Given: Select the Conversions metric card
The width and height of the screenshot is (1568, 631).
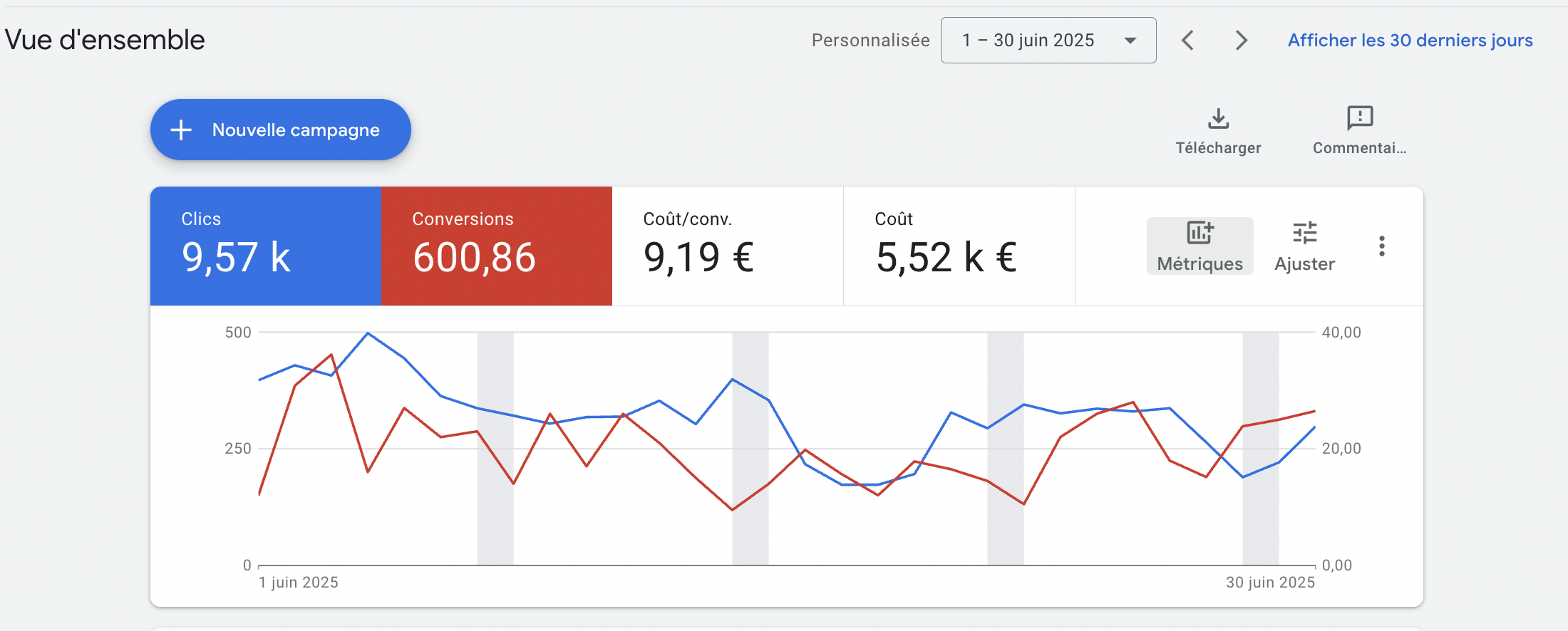Looking at the screenshot, I should coord(497,246).
